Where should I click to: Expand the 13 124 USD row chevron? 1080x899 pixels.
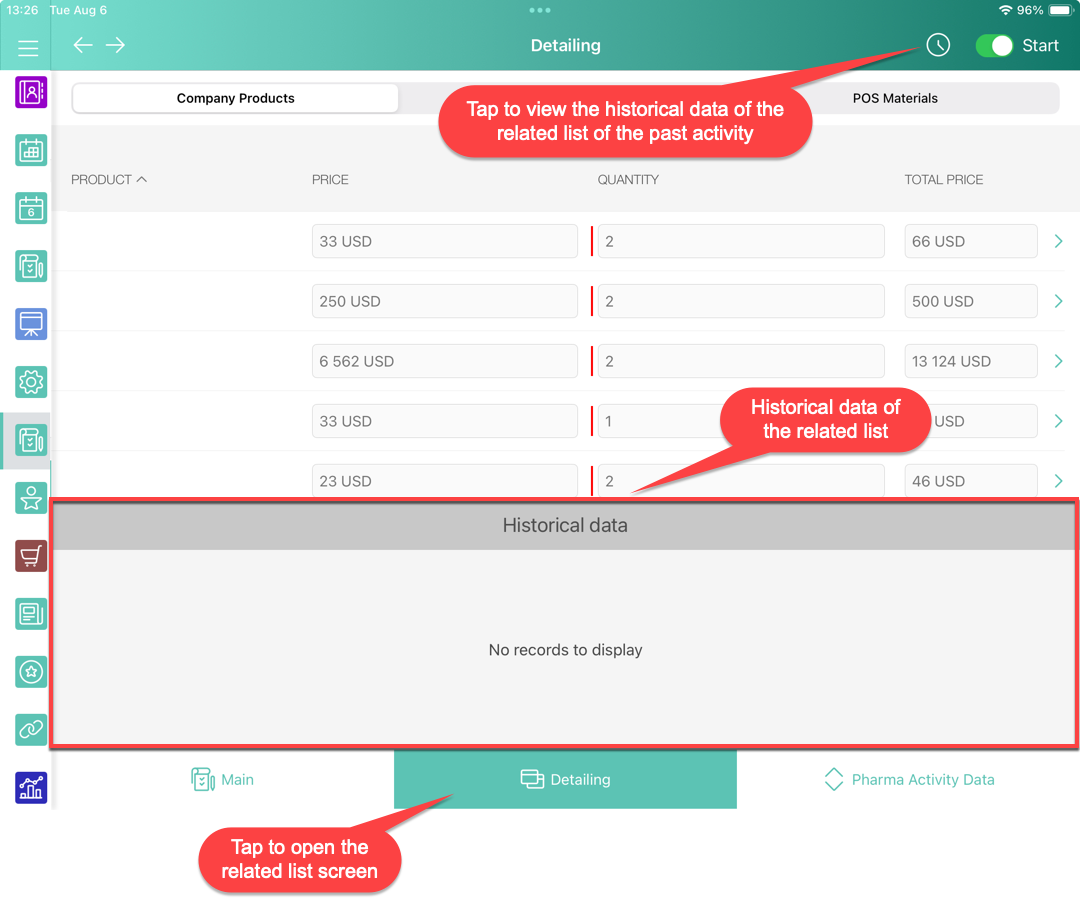tap(1058, 361)
